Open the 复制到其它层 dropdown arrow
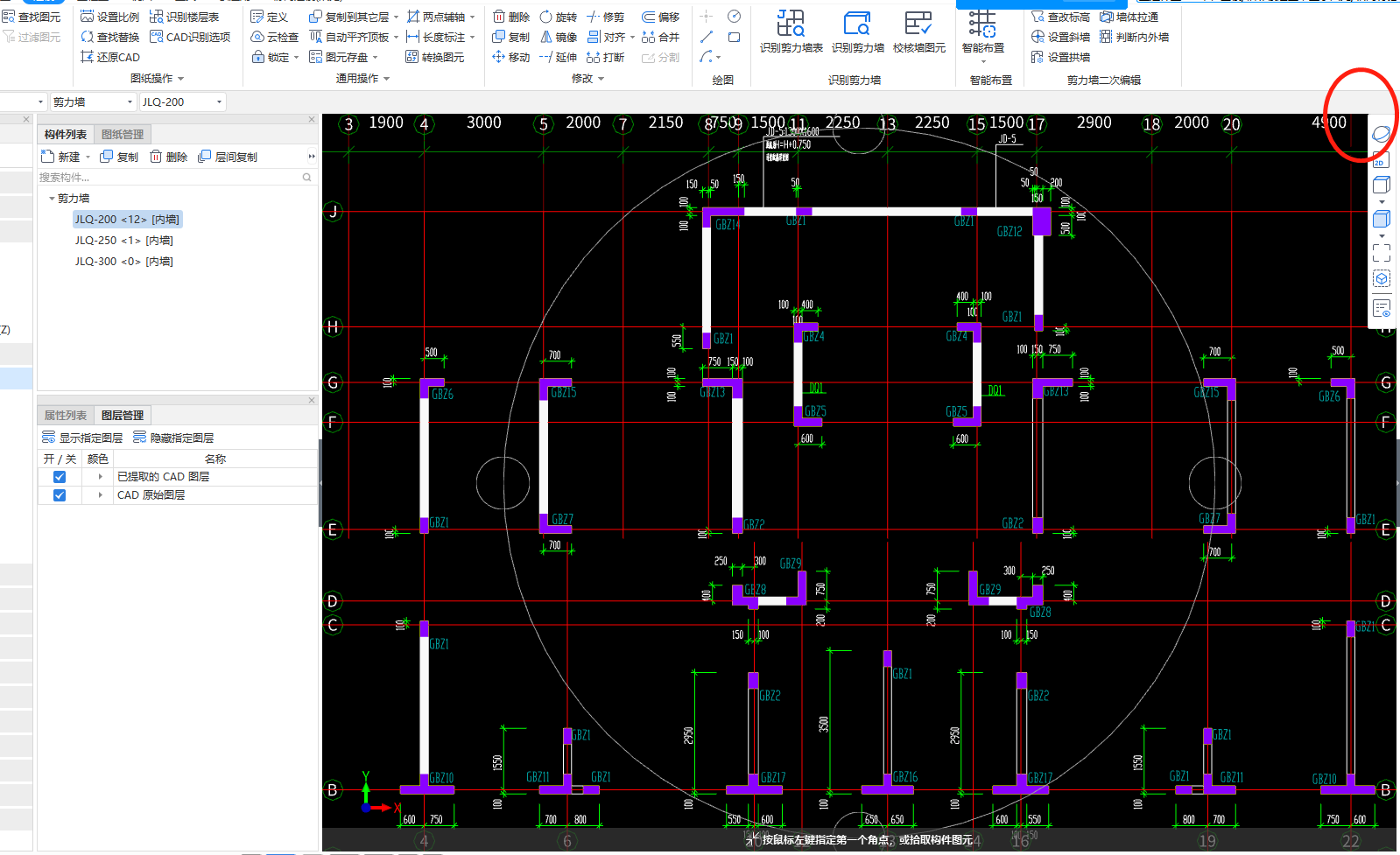The image size is (1400, 855). [396, 17]
